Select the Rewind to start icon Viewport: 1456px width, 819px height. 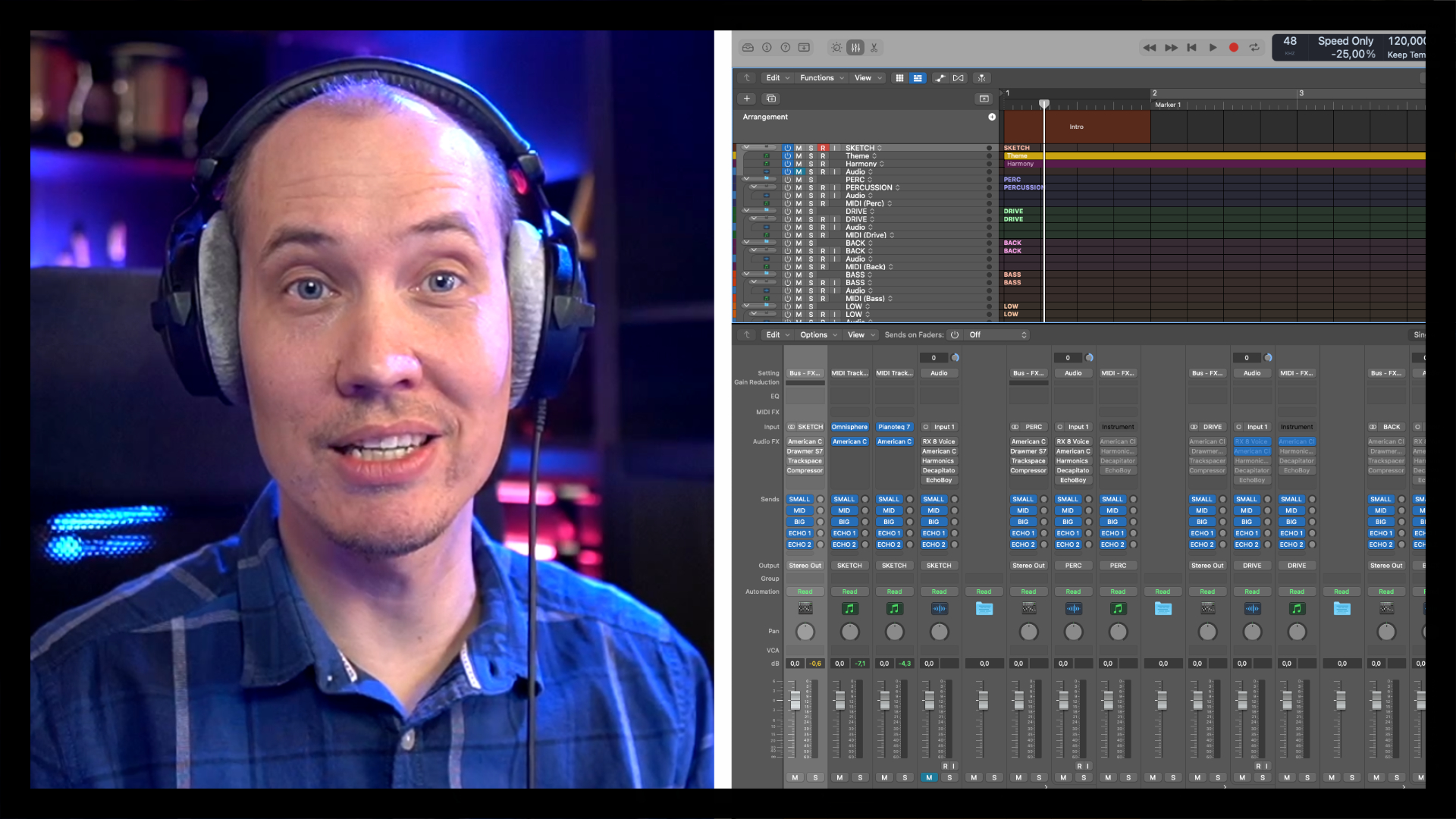[x=1192, y=48]
